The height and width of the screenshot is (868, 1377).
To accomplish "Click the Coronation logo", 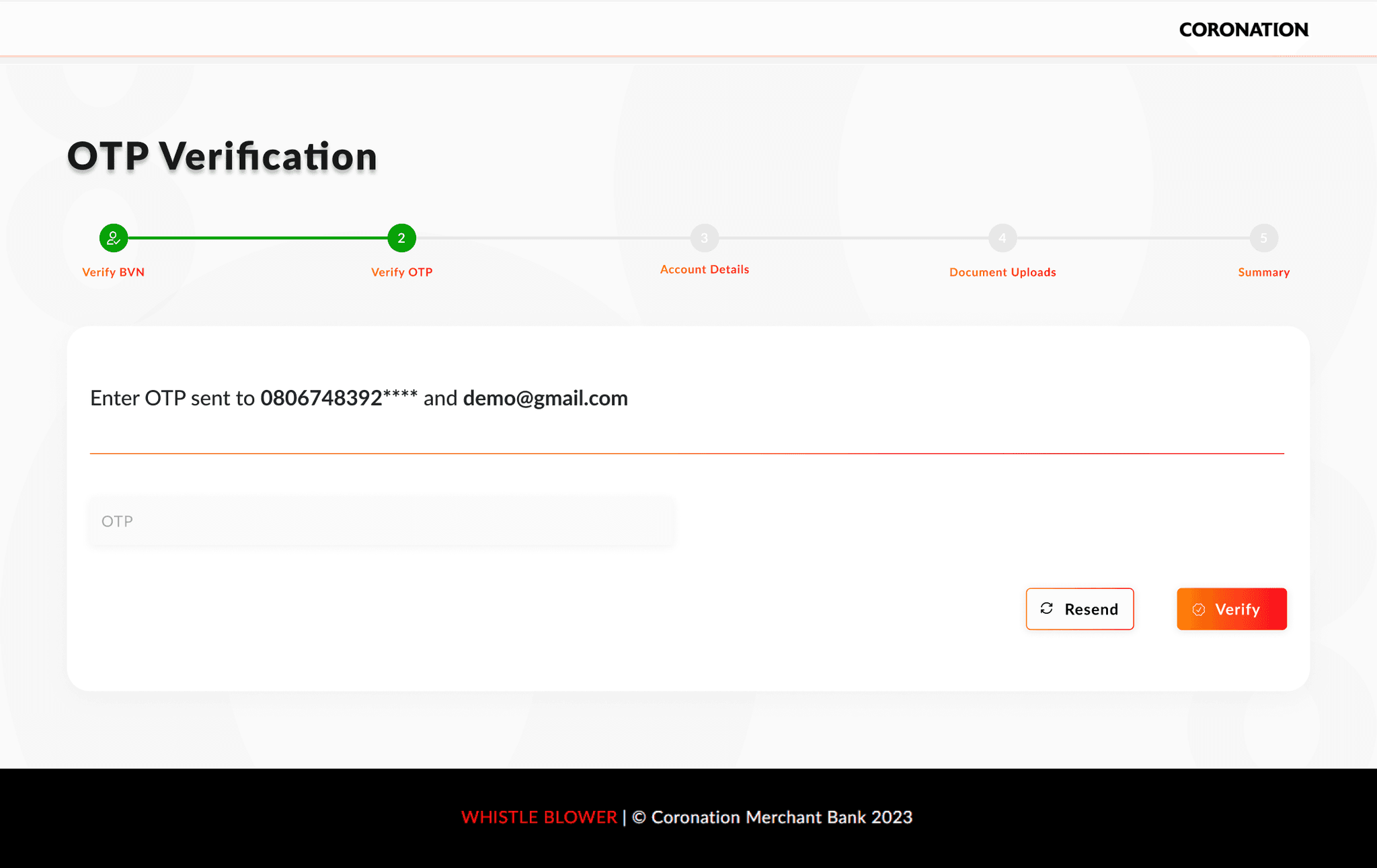I will coord(1243,30).
